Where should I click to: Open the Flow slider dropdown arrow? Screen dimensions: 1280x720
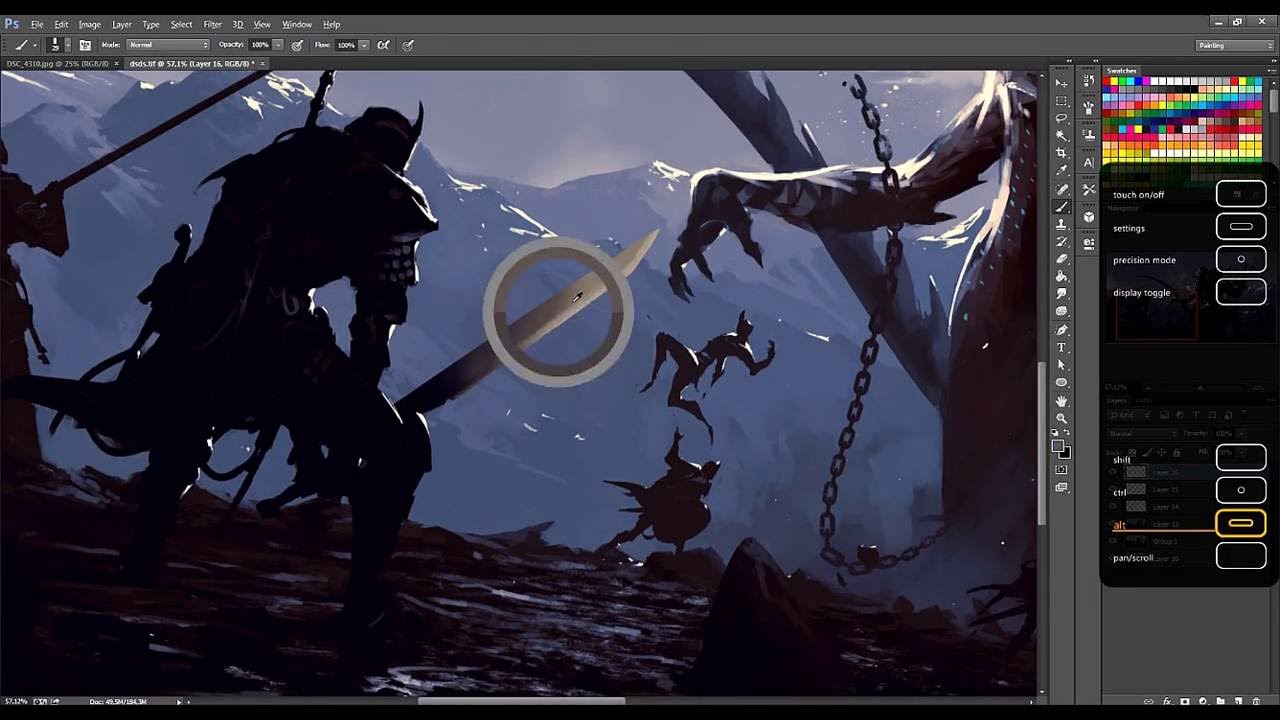[364, 45]
